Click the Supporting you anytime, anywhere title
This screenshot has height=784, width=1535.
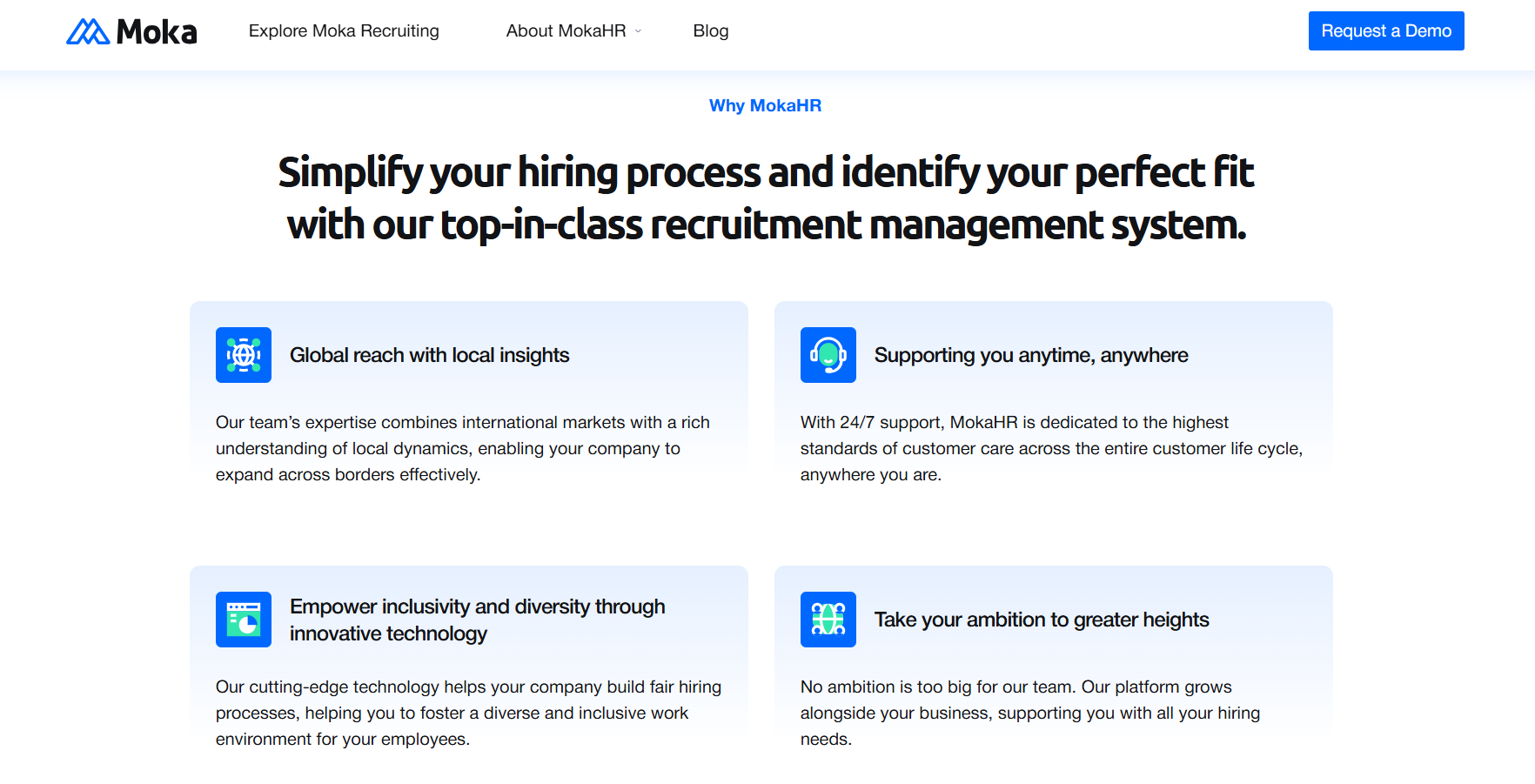click(x=1031, y=355)
